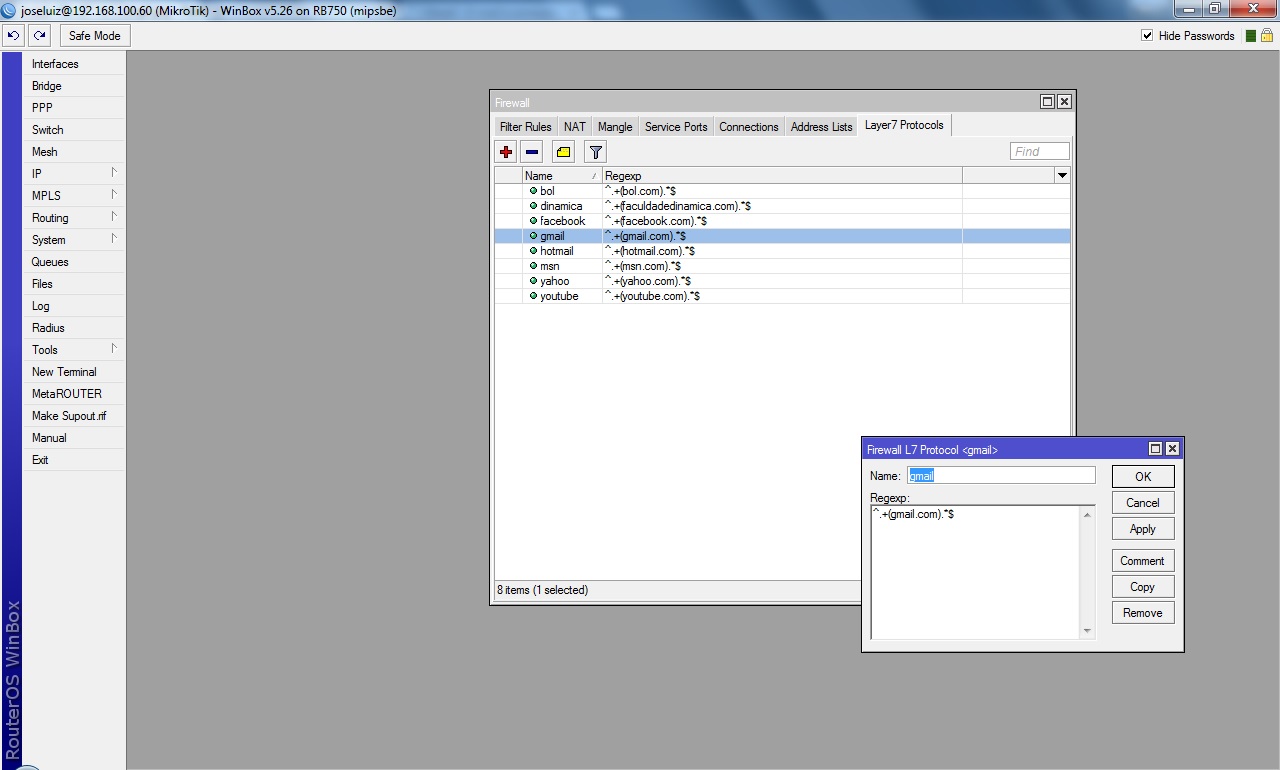
Task: Maximize the Firewall window
Action: [x=1047, y=102]
